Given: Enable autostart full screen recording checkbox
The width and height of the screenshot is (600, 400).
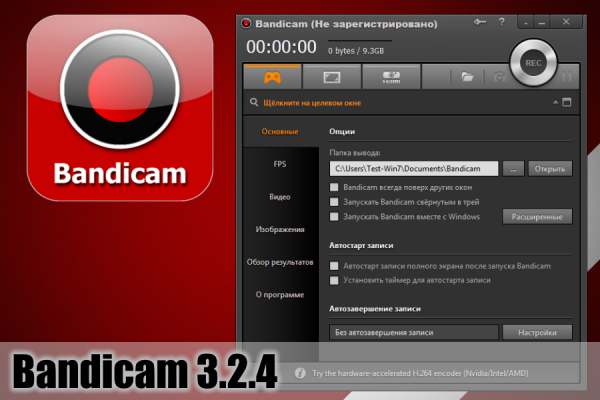Looking at the screenshot, I should coord(334,266).
